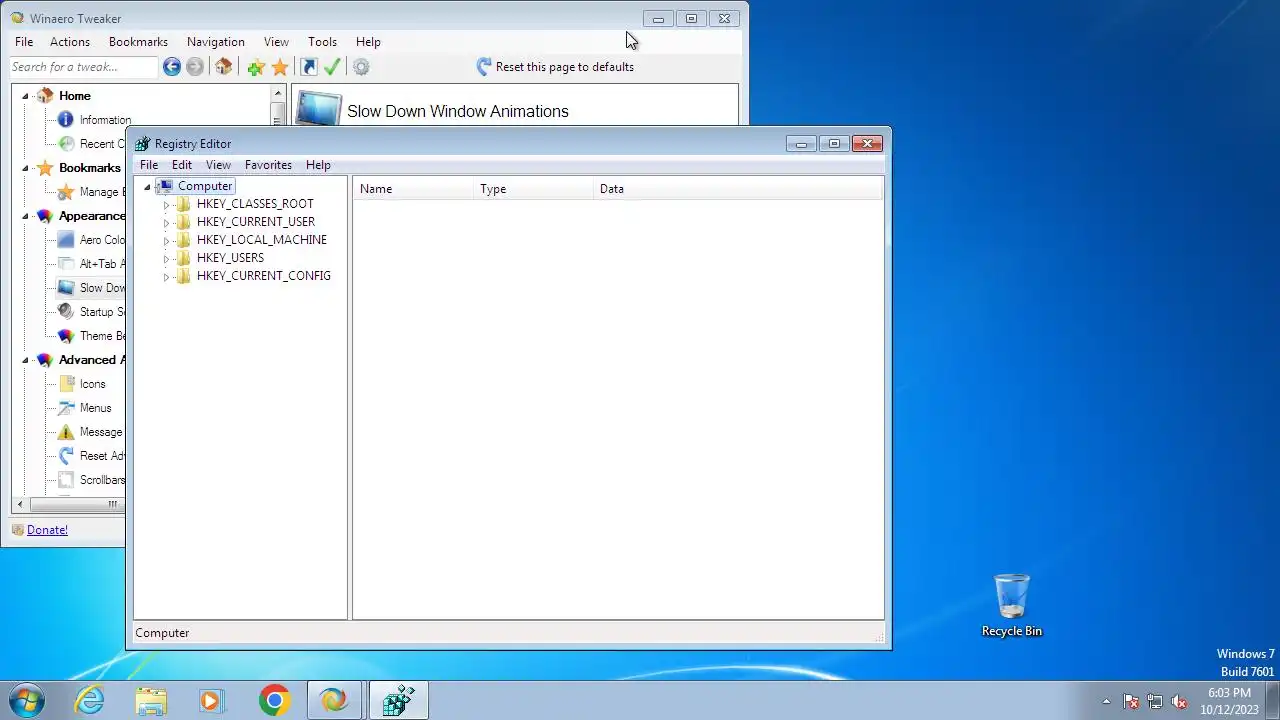Open Windows Media Player from the taskbar
The height and width of the screenshot is (720, 1280).
pyautogui.click(x=212, y=701)
